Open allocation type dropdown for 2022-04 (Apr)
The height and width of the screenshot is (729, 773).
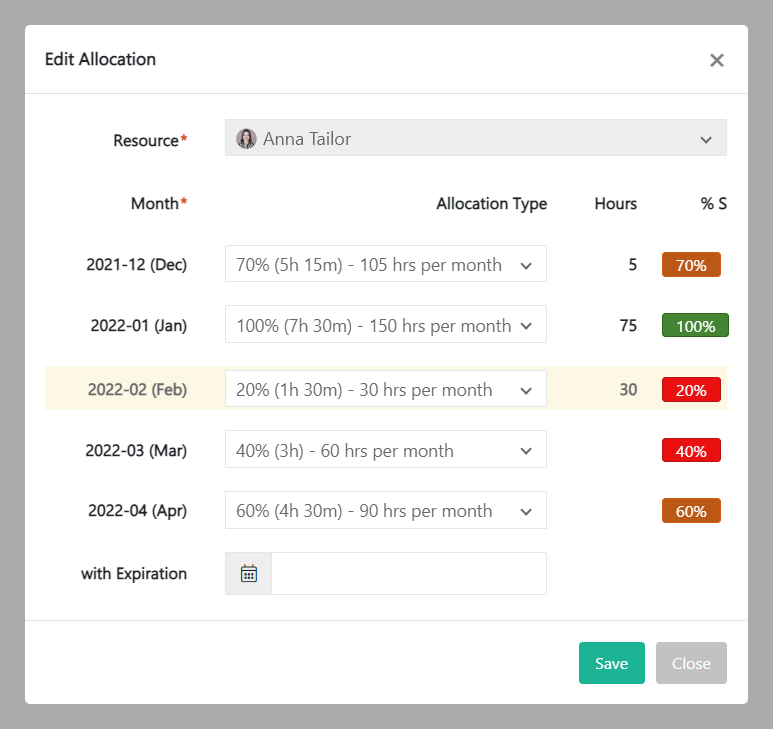(x=386, y=510)
